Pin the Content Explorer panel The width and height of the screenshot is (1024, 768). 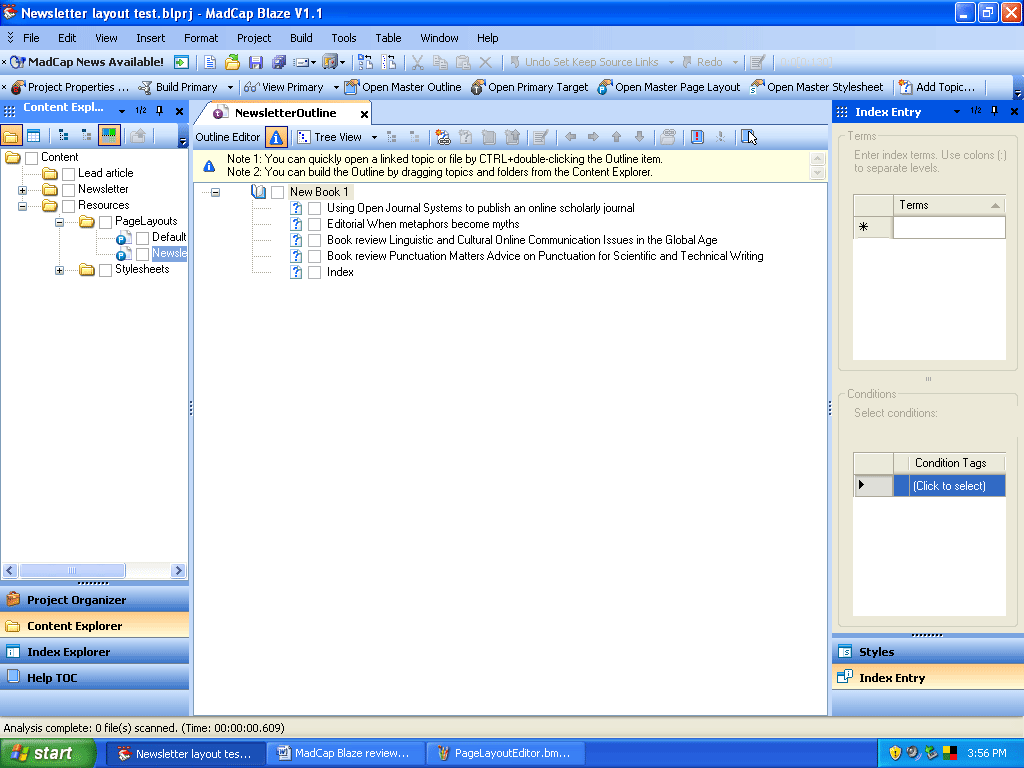(159, 111)
